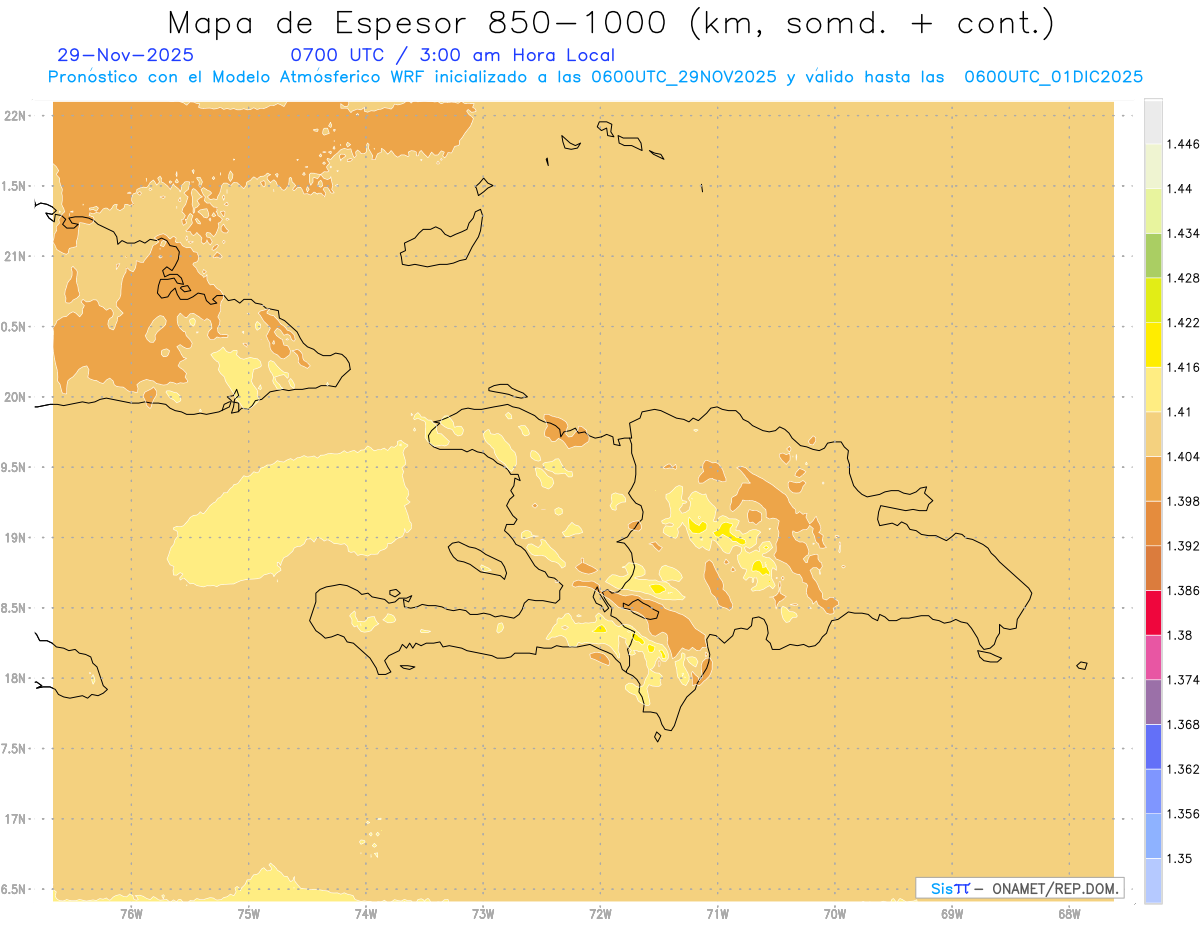1200x927 pixels.
Task: Click the '17N' latitude label
Action: tap(15, 819)
